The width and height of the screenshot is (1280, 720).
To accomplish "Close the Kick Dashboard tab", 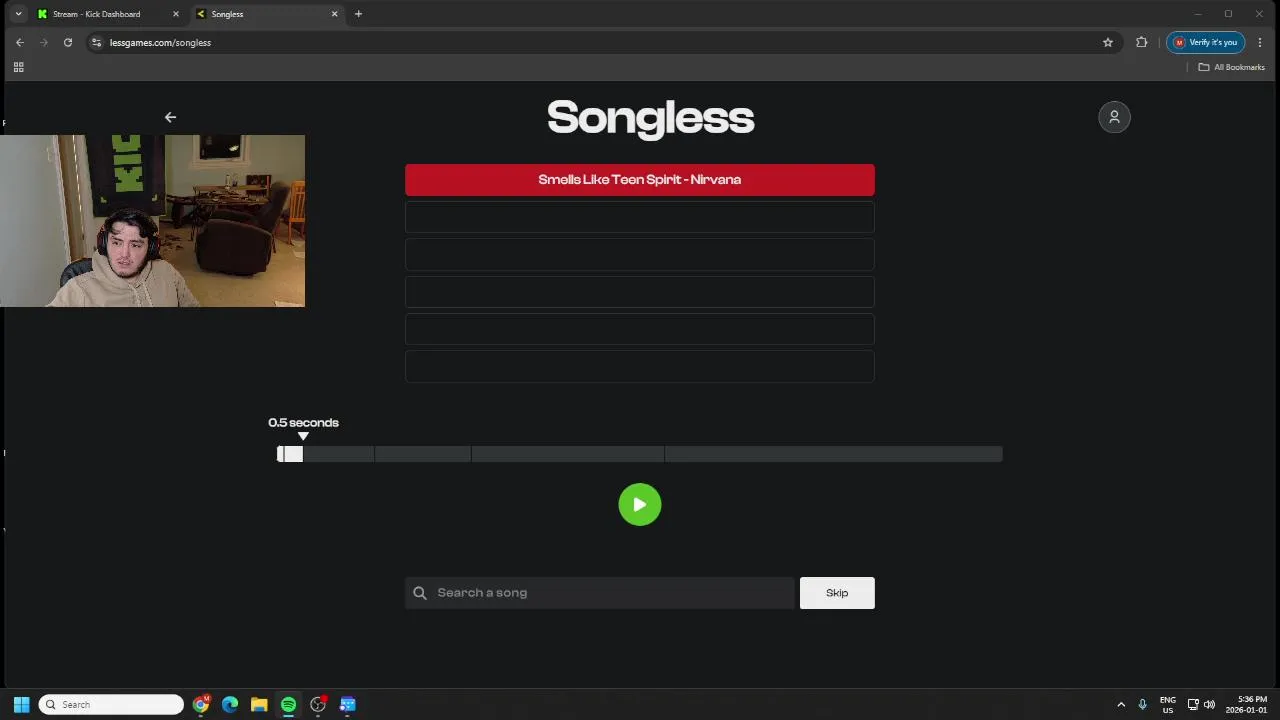I will [176, 14].
